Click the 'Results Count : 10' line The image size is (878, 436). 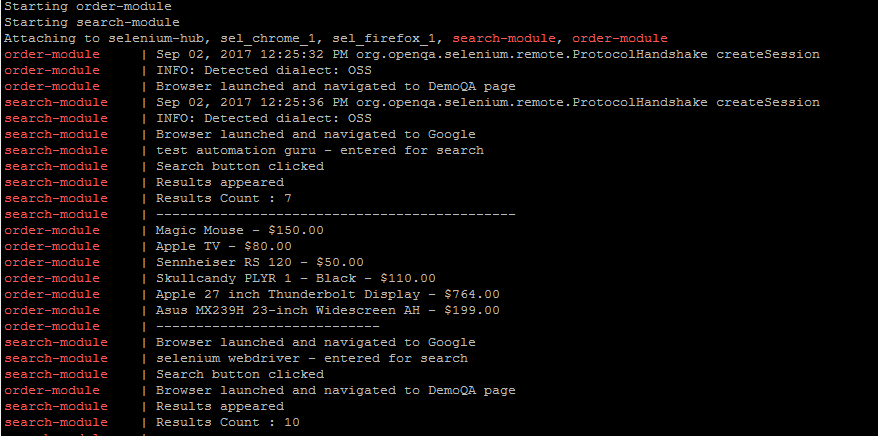point(227,423)
